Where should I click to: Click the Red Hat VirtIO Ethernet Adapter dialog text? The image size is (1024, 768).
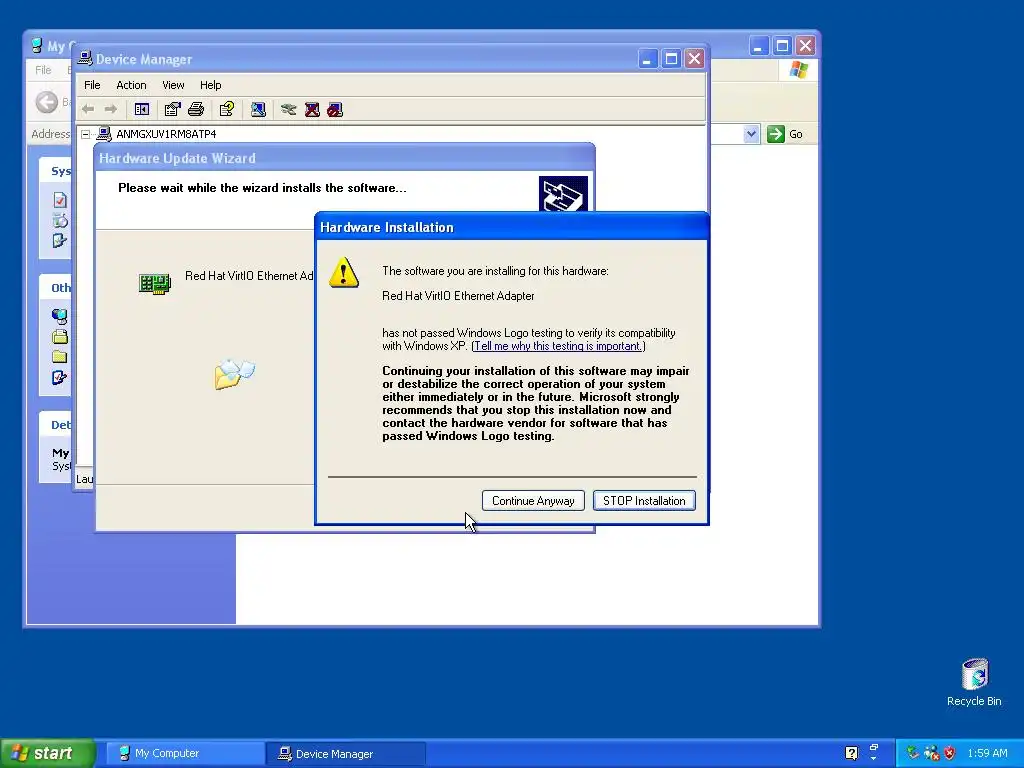pos(458,296)
